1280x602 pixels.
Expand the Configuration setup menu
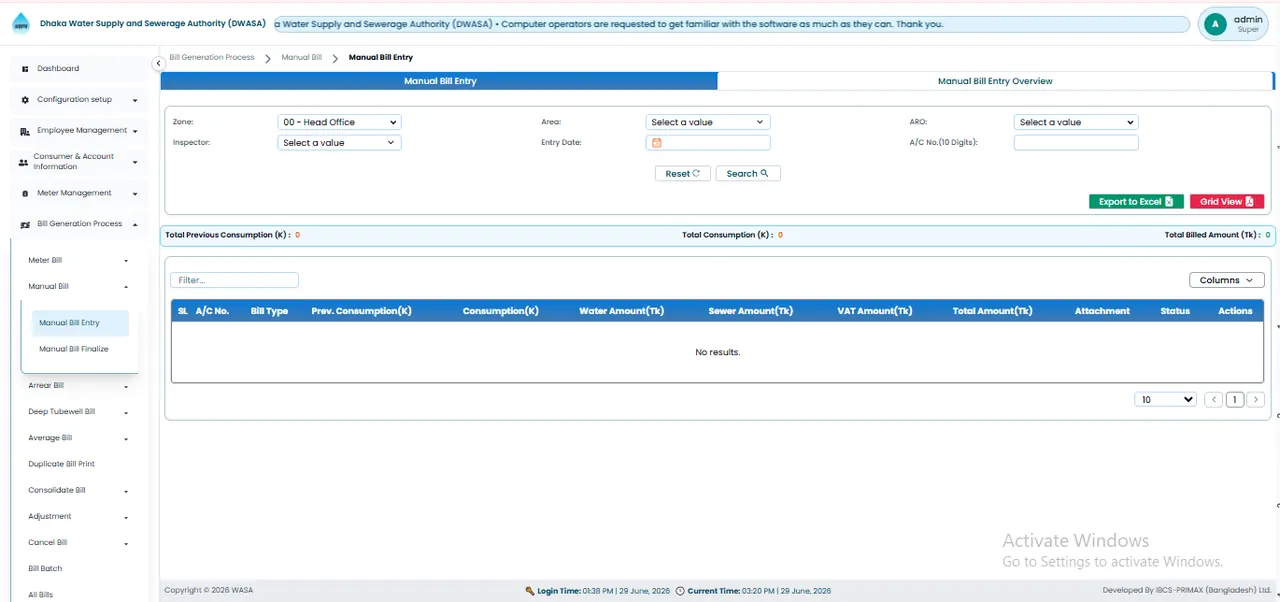(x=134, y=100)
